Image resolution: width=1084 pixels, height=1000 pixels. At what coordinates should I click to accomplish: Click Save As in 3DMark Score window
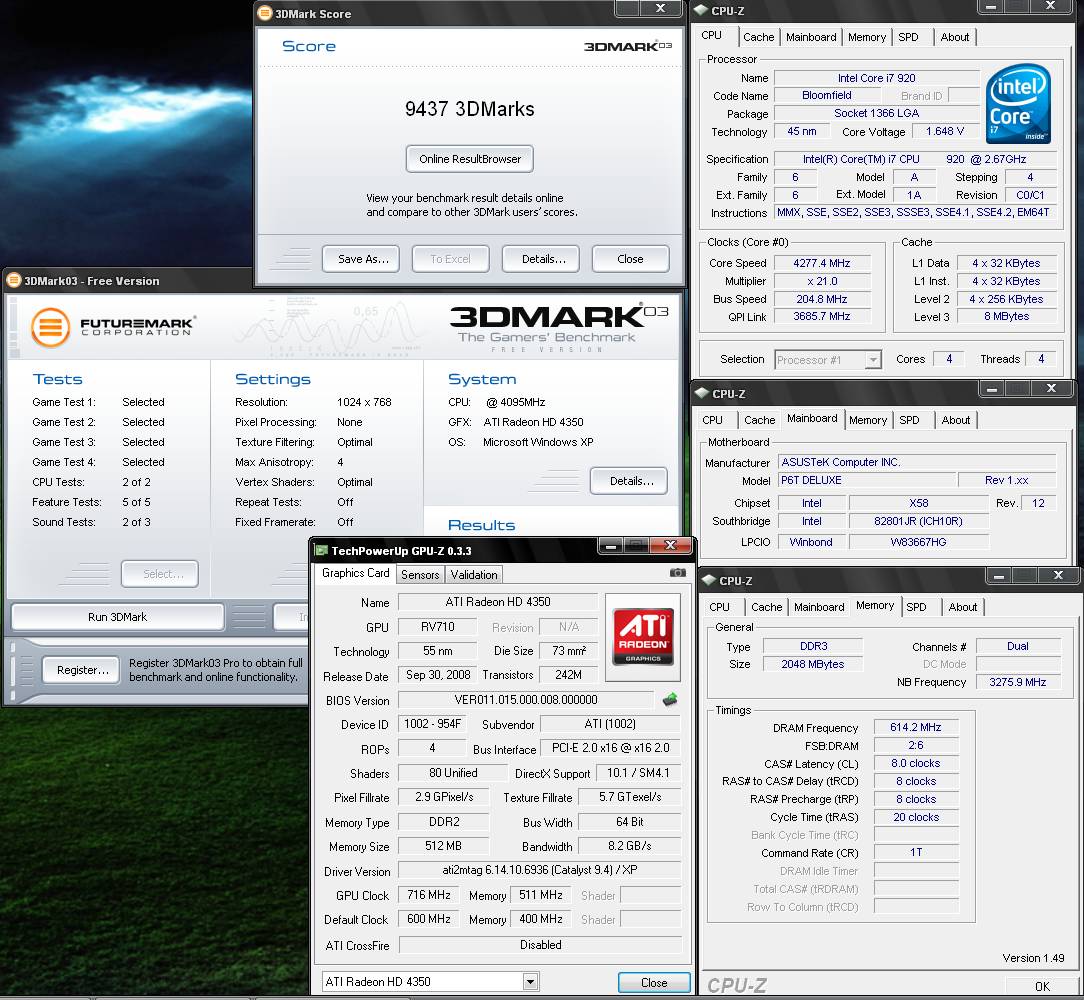point(361,259)
